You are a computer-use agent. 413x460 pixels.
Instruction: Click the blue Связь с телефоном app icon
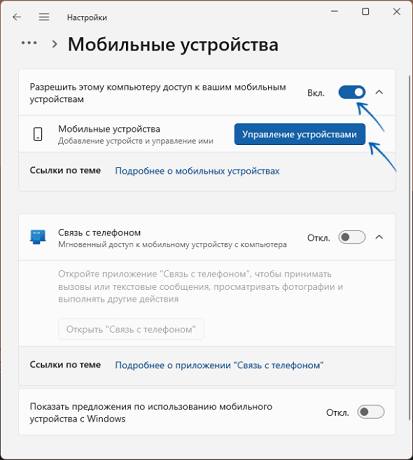pos(38,237)
